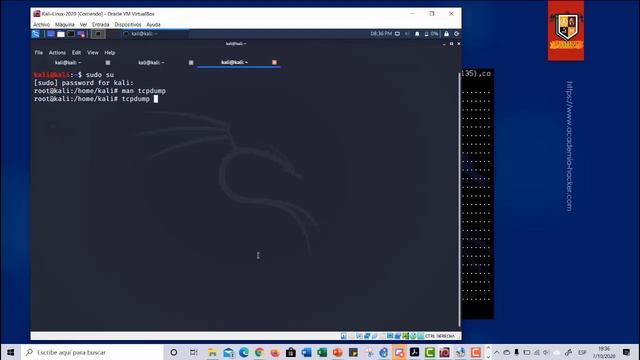This screenshot has height=360, width=640.
Task: Open Mail app from the taskbar
Action: coord(228,352)
